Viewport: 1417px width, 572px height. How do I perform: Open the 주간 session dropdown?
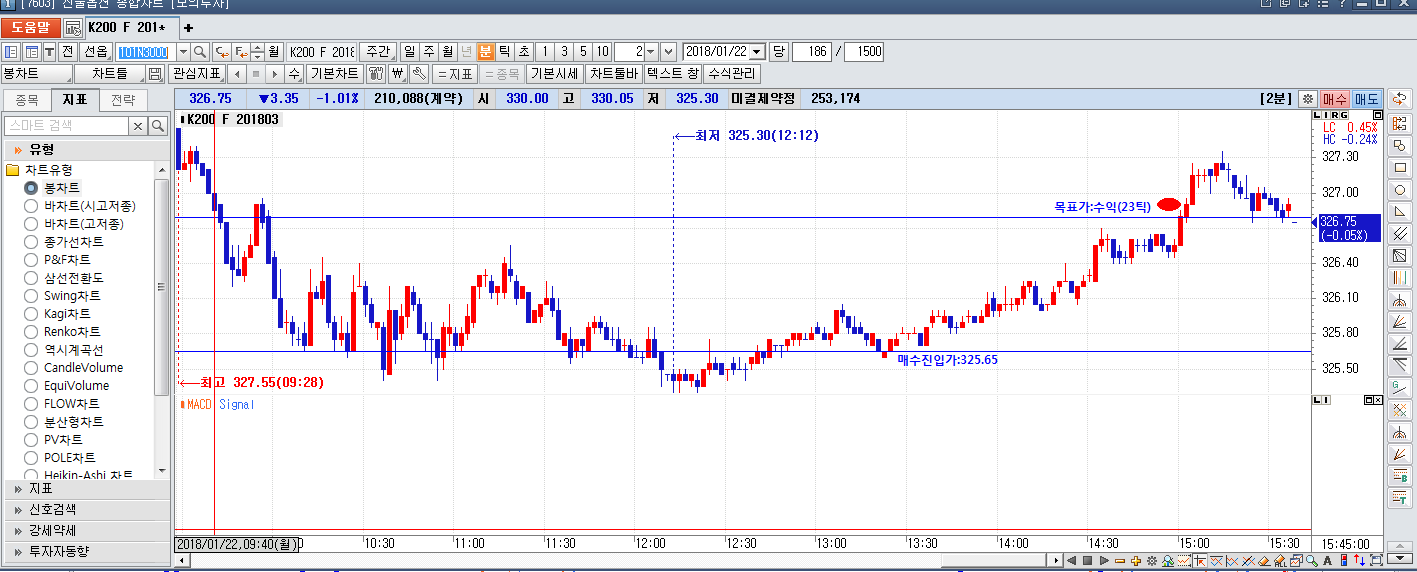(x=379, y=51)
